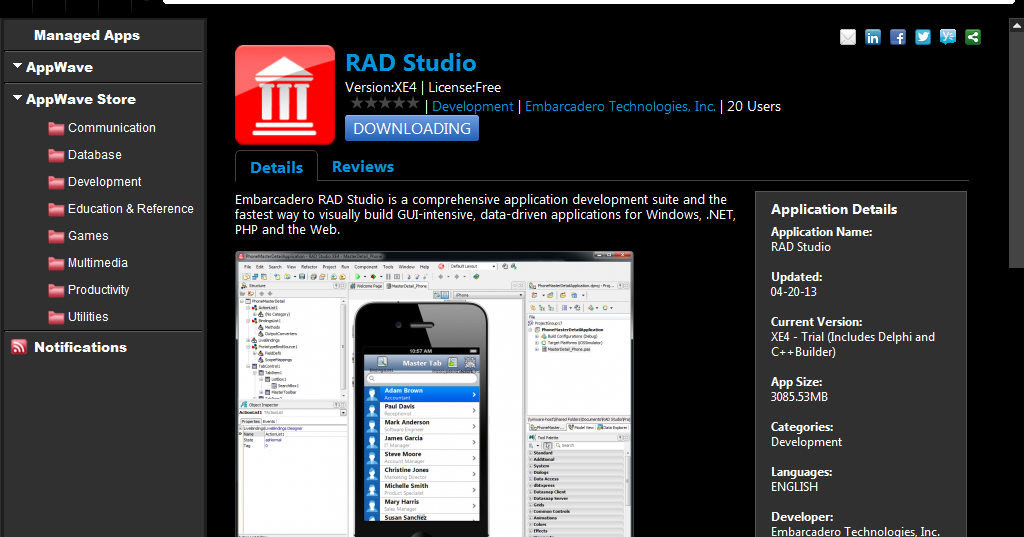Screen dimensions: 1024x537
Task: Share on Yammer icon
Action: [x=948, y=37]
